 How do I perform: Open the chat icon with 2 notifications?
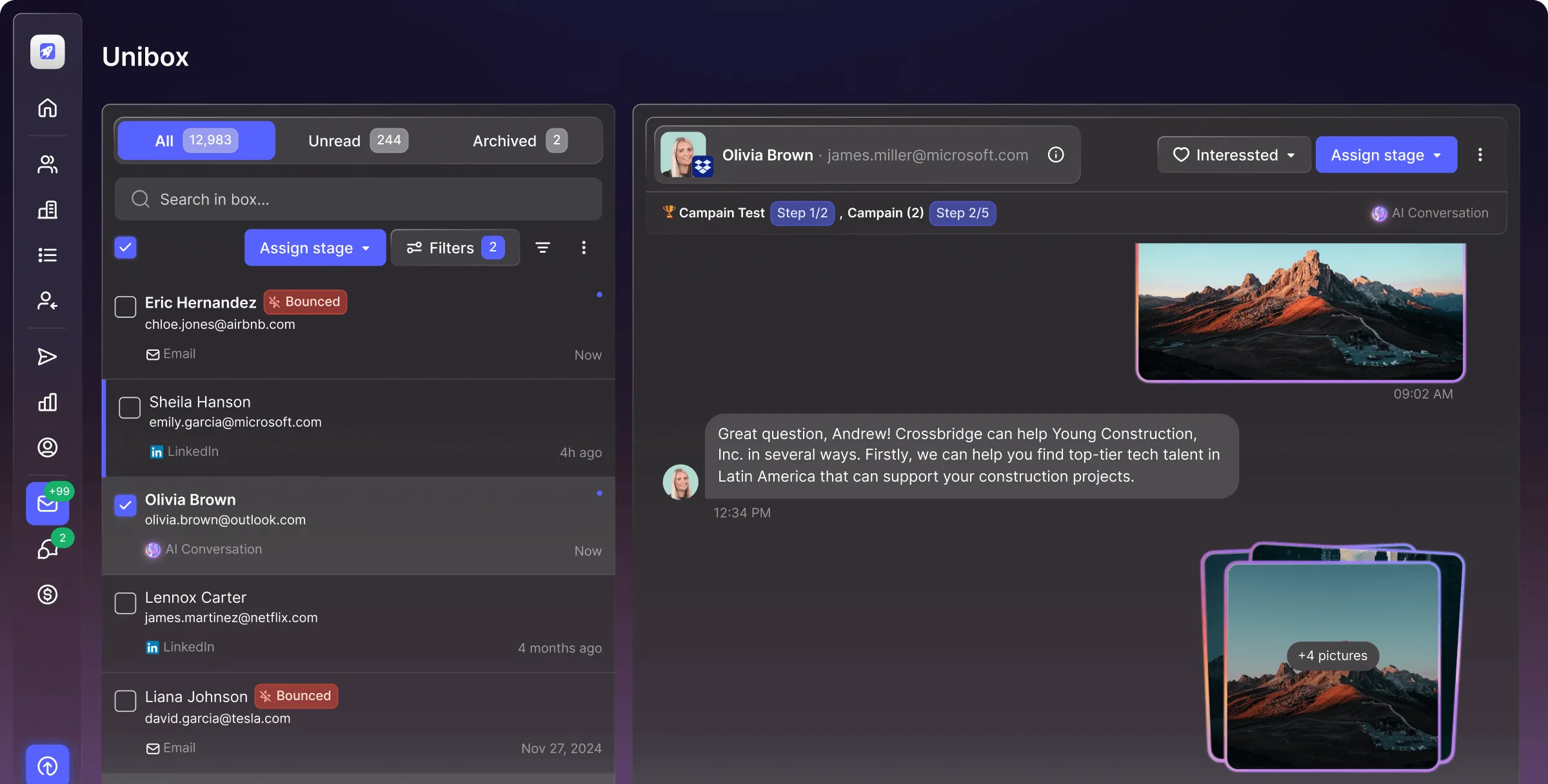pyautogui.click(x=47, y=549)
